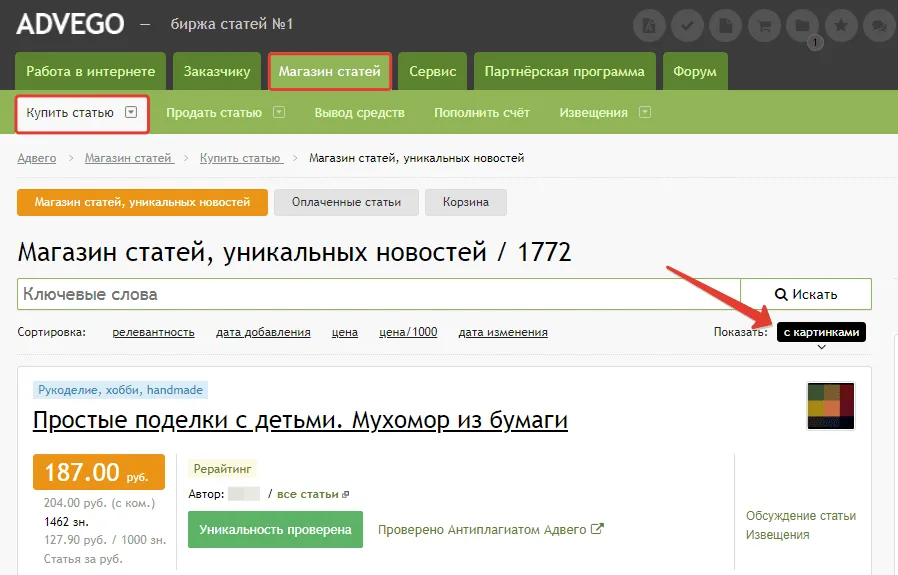Open the Заказчику tab

pyautogui.click(x=217, y=71)
